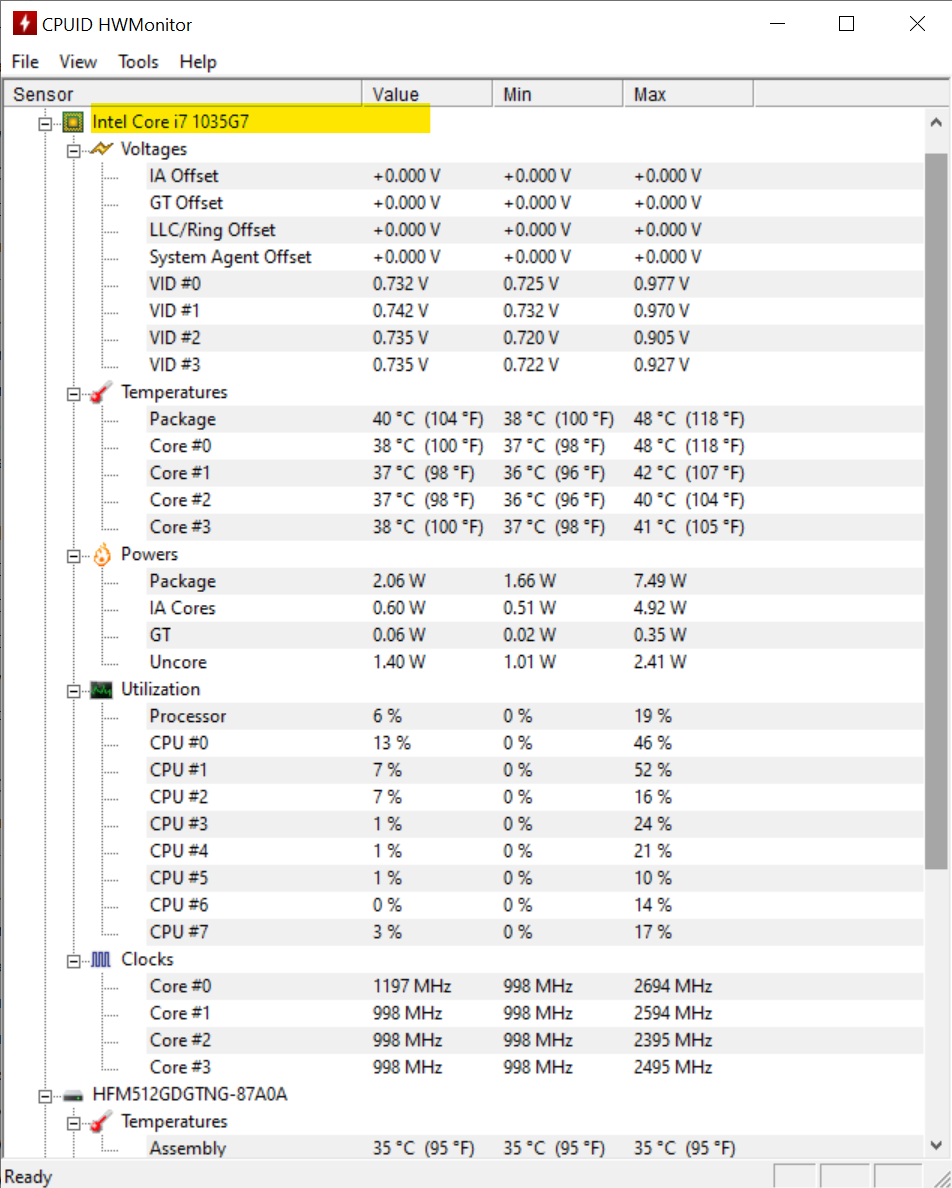The width and height of the screenshot is (952, 1188).
Task: Collapse the Intel Core i7 1035G7 node
Action: [x=45, y=123]
